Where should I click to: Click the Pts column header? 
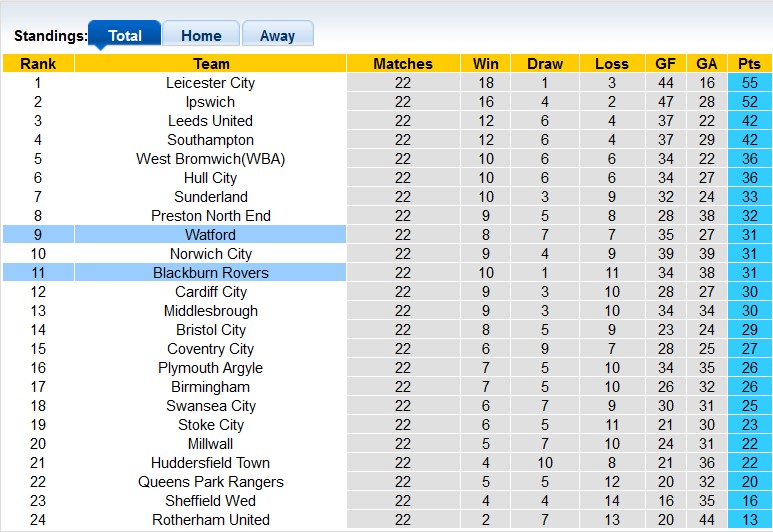(749, 64)
